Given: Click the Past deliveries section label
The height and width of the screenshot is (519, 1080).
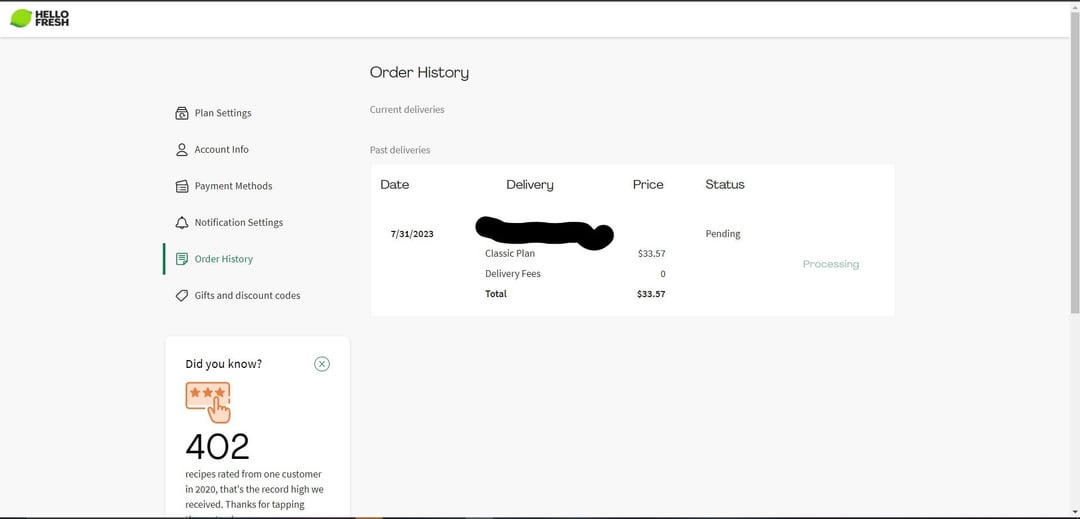Looking at the screenshot, I should (x=400, y=150).
